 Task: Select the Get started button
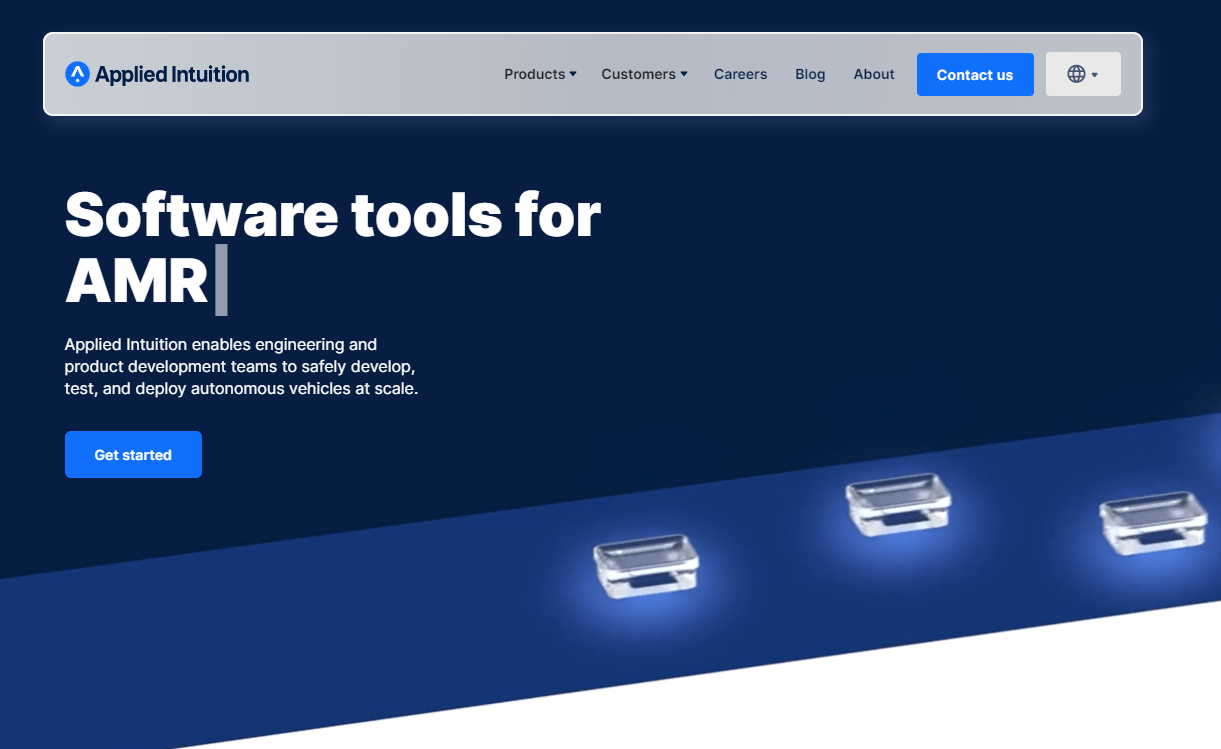(133, 454)
